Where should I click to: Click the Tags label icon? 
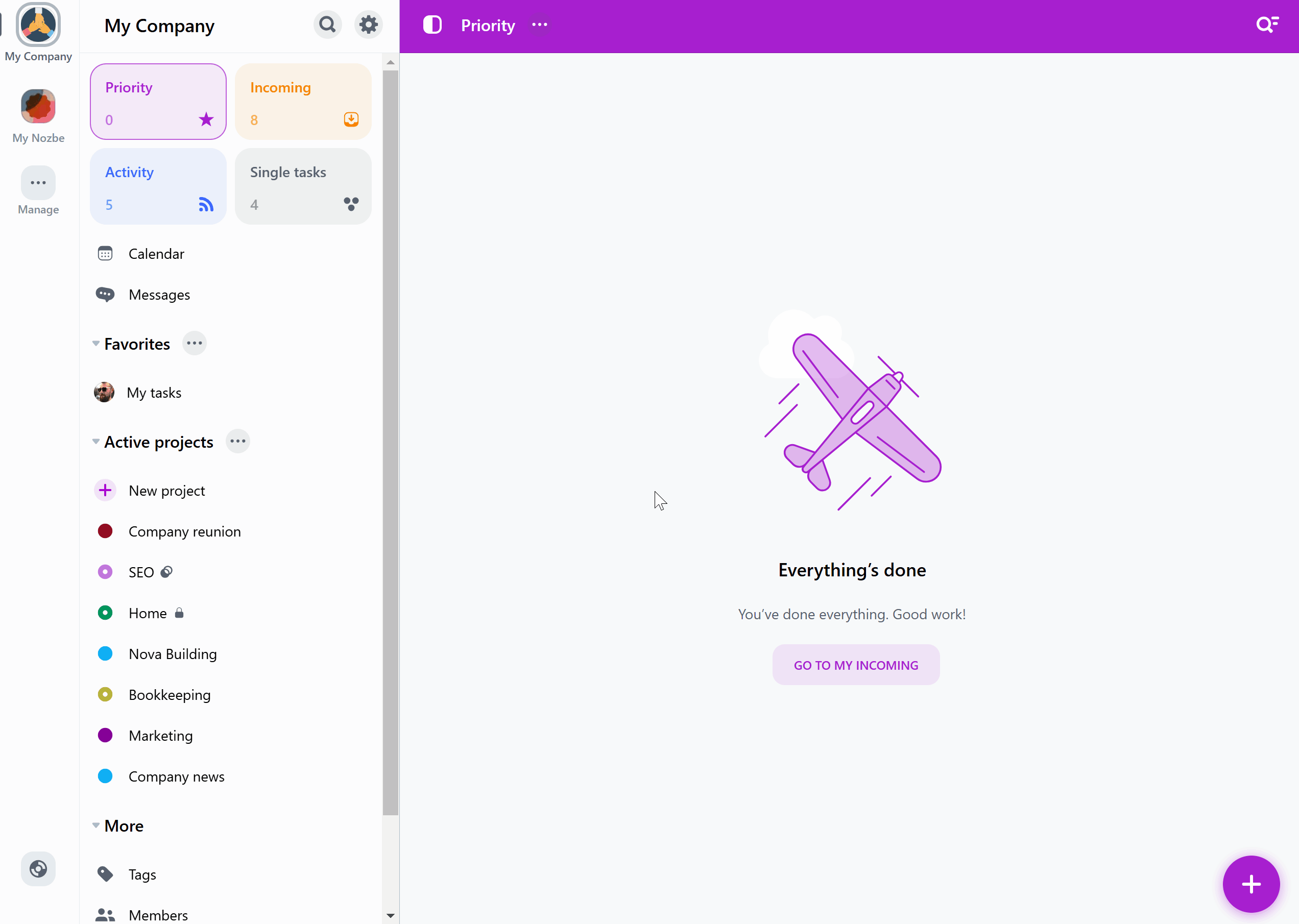105,874
